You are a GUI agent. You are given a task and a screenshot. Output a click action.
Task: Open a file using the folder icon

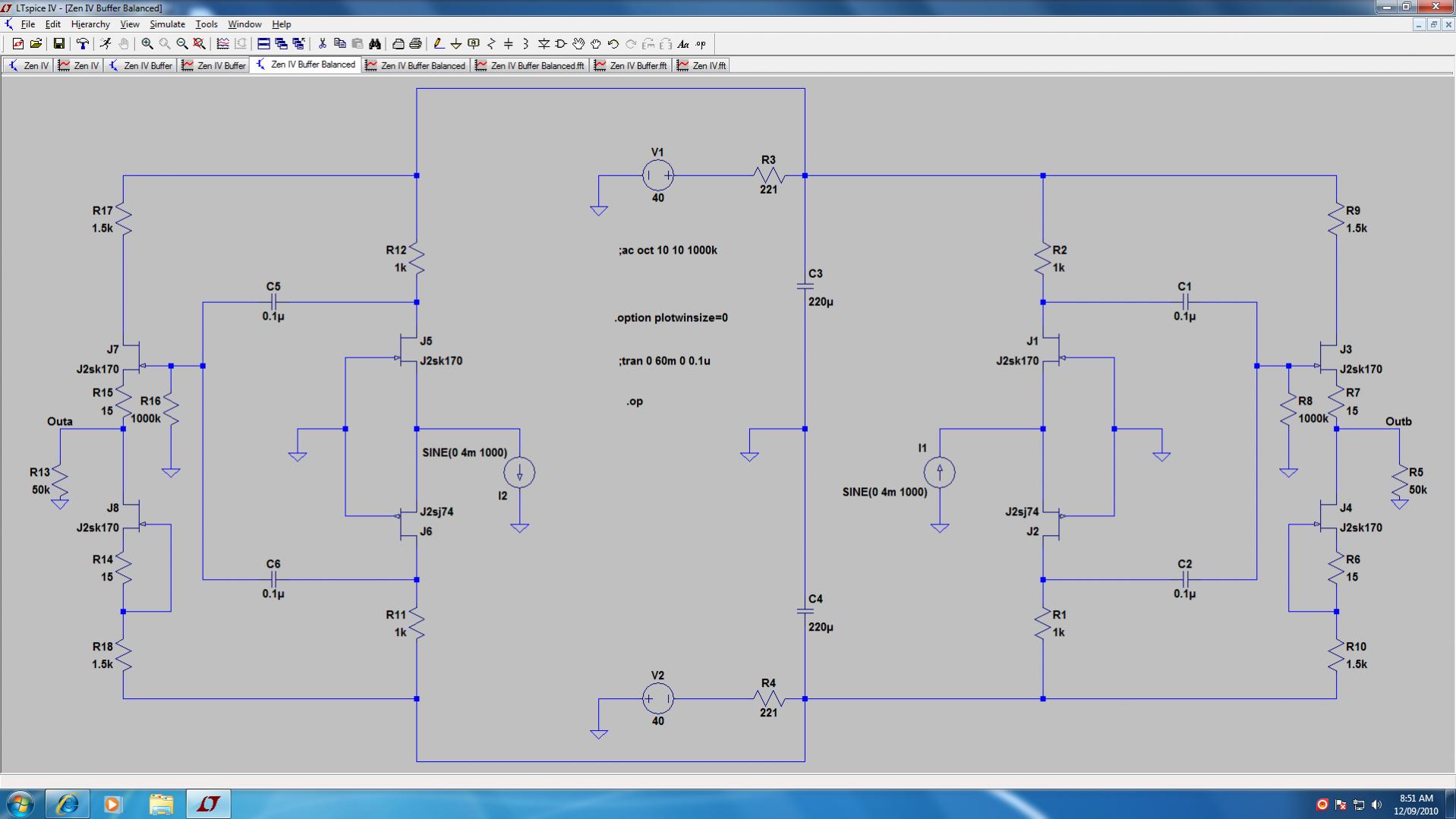[x=36, y=44]
